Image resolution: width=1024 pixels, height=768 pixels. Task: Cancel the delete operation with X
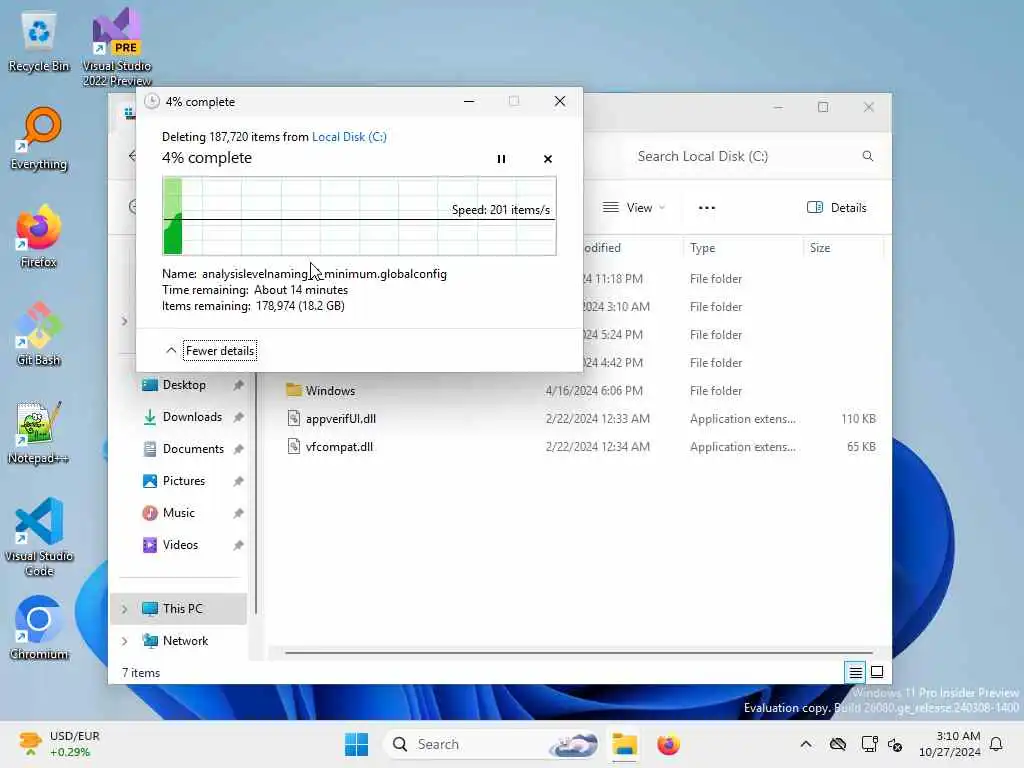coord(547,159)
